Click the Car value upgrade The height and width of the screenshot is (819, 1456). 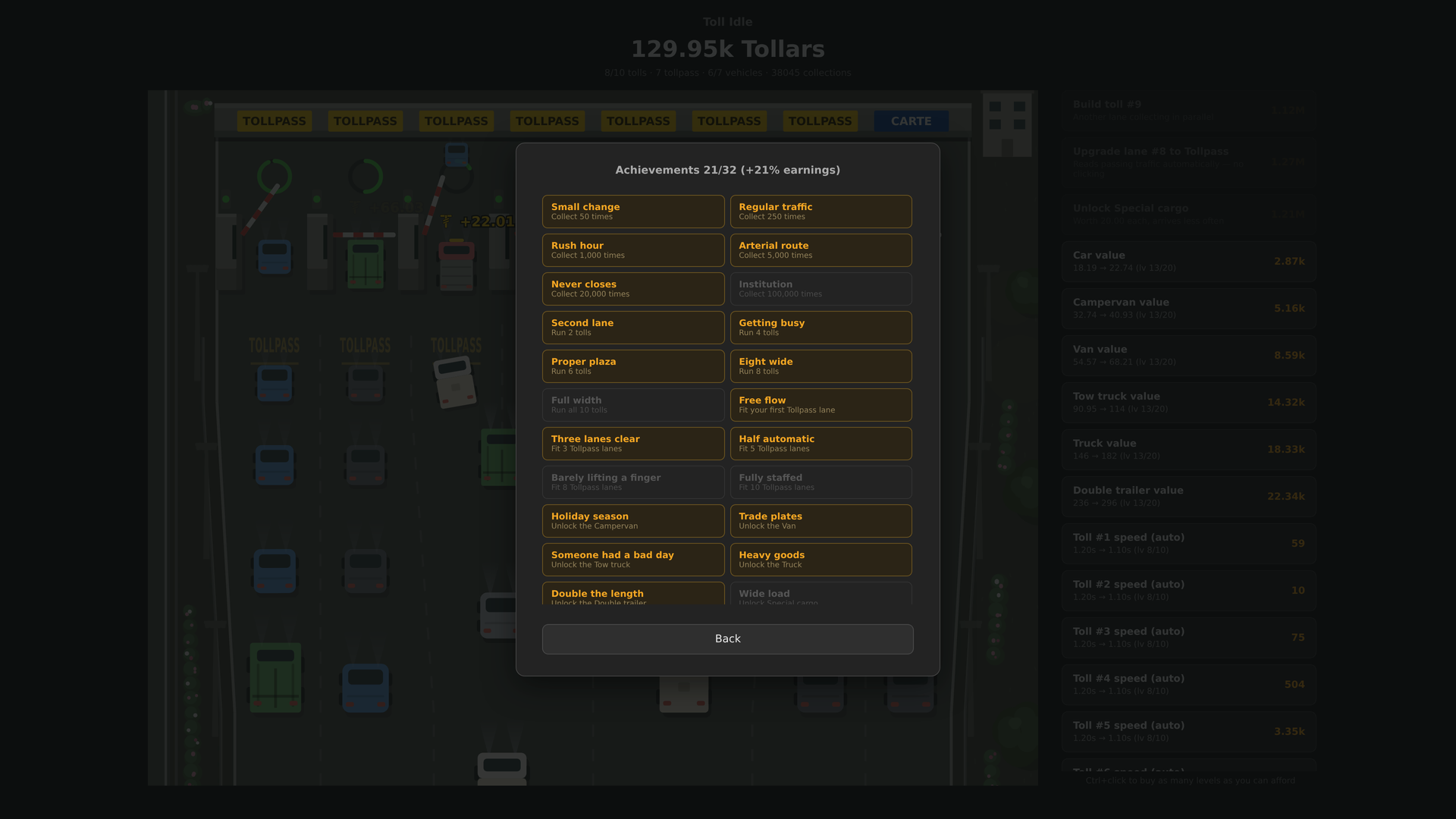tap(1188, 262)
